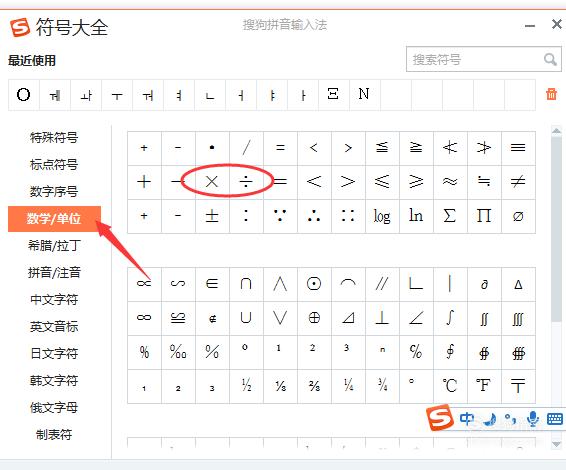566x470 pixels.
Task: Insert the because ∵ symbol
Action: point(280,216)
